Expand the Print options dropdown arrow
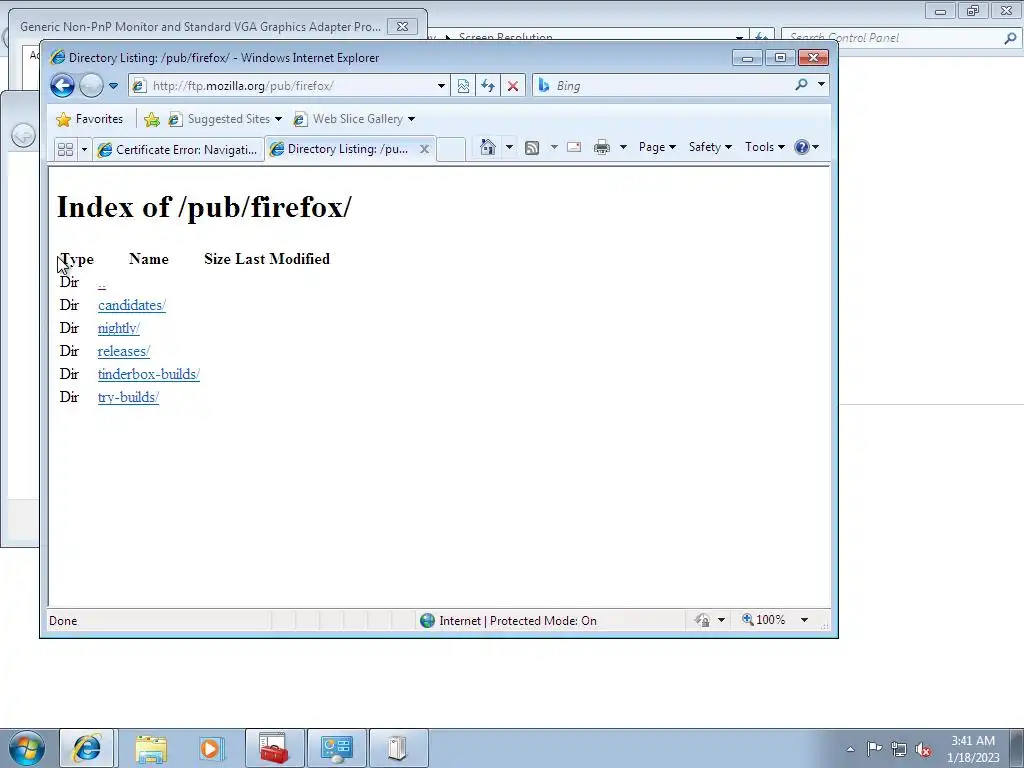This screenshot has height=768, width=1024. click(x=623, y=147)
